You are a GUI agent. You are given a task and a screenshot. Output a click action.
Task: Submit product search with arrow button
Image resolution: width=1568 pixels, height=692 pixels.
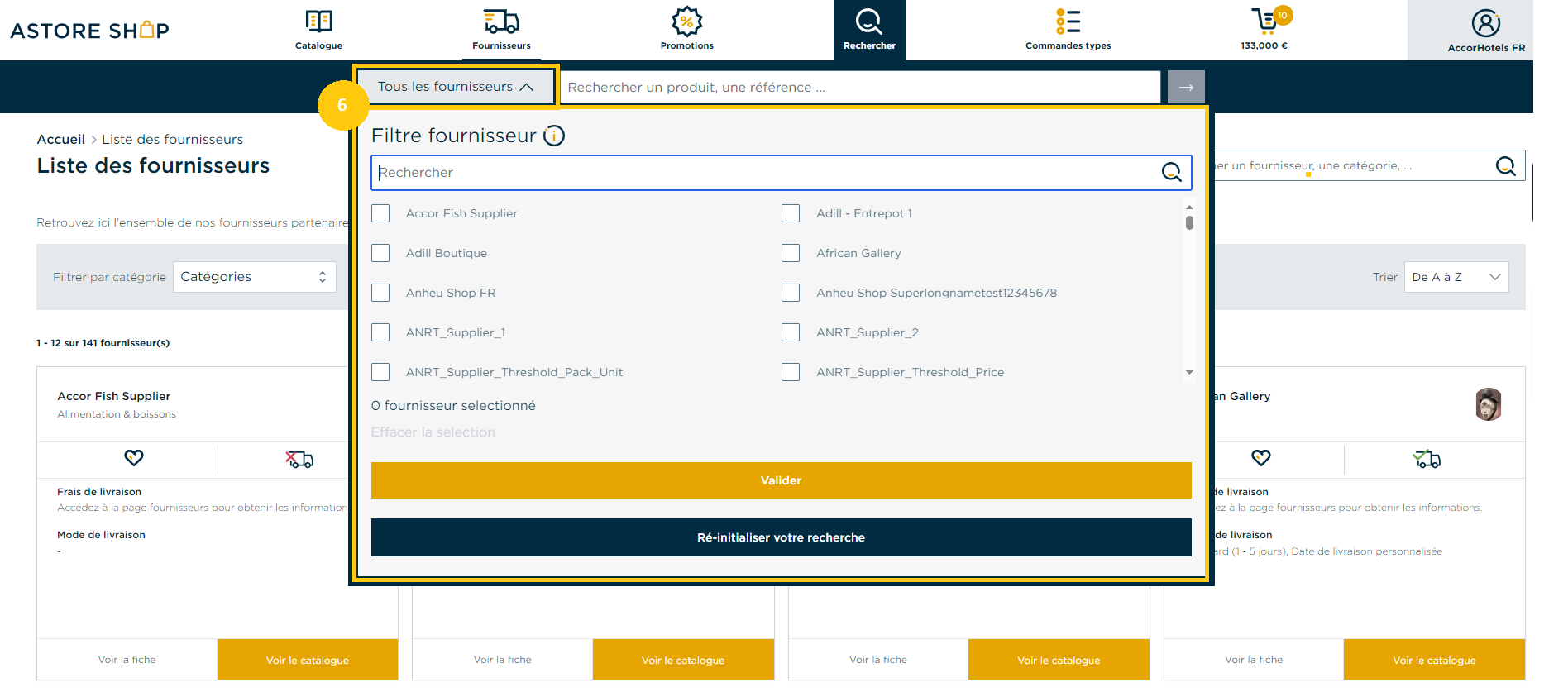point(1186,87)
